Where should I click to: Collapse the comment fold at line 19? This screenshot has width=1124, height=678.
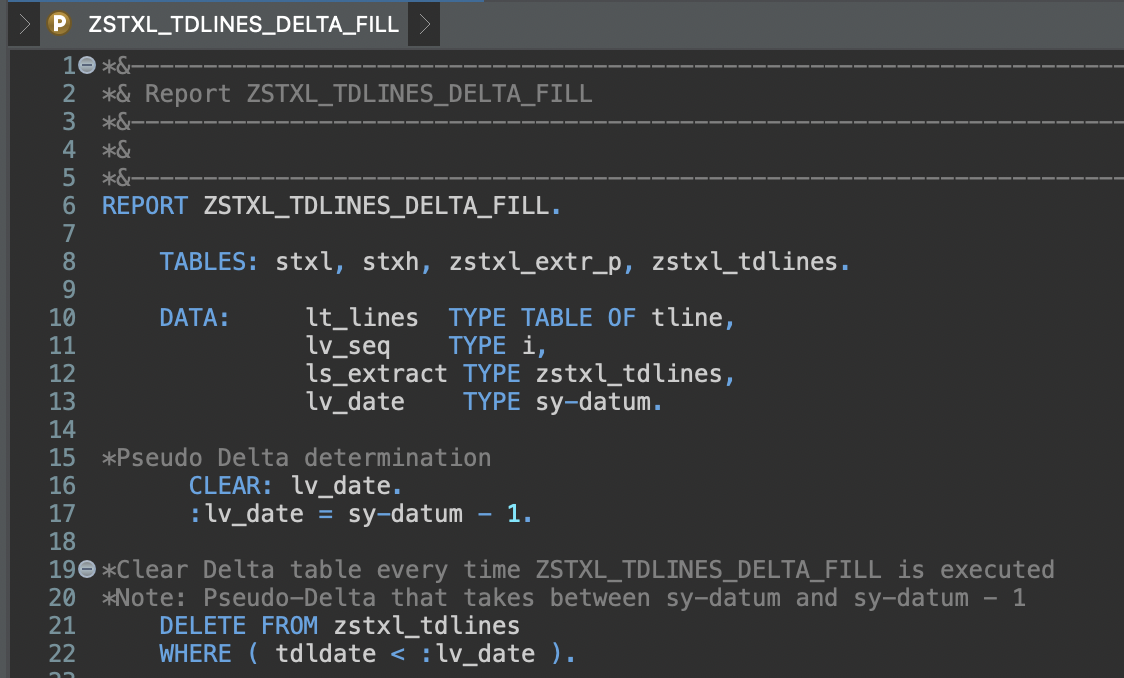(x=87, y=569)
